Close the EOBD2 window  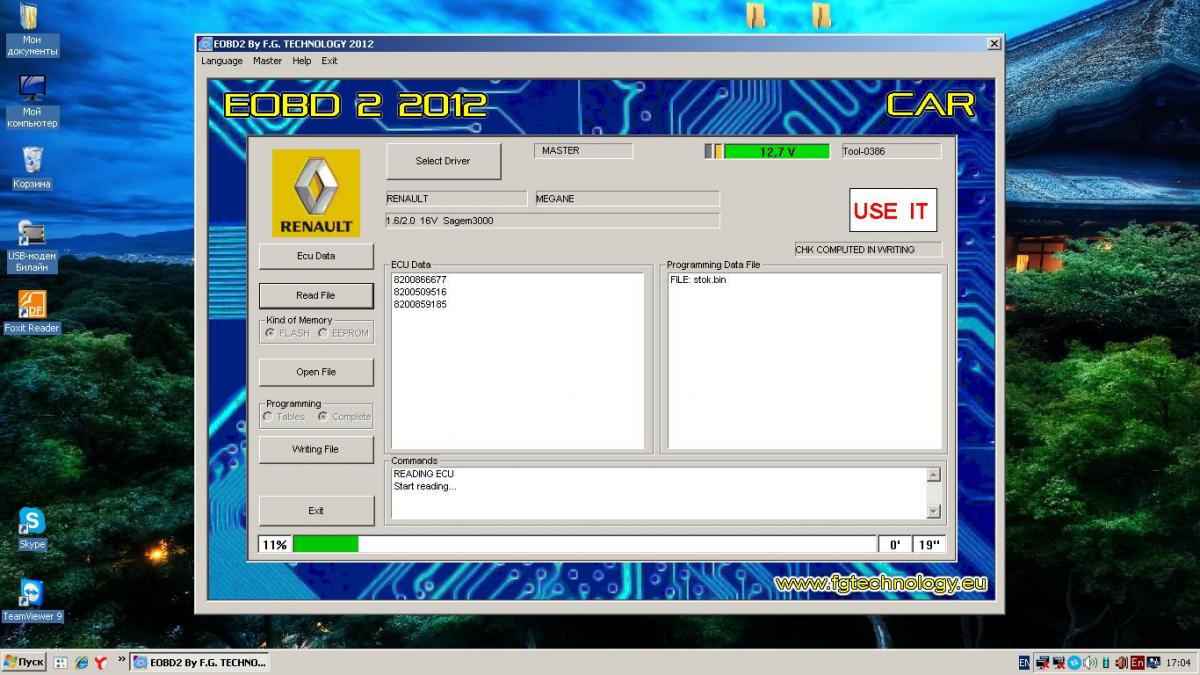[x=993, y=44]
